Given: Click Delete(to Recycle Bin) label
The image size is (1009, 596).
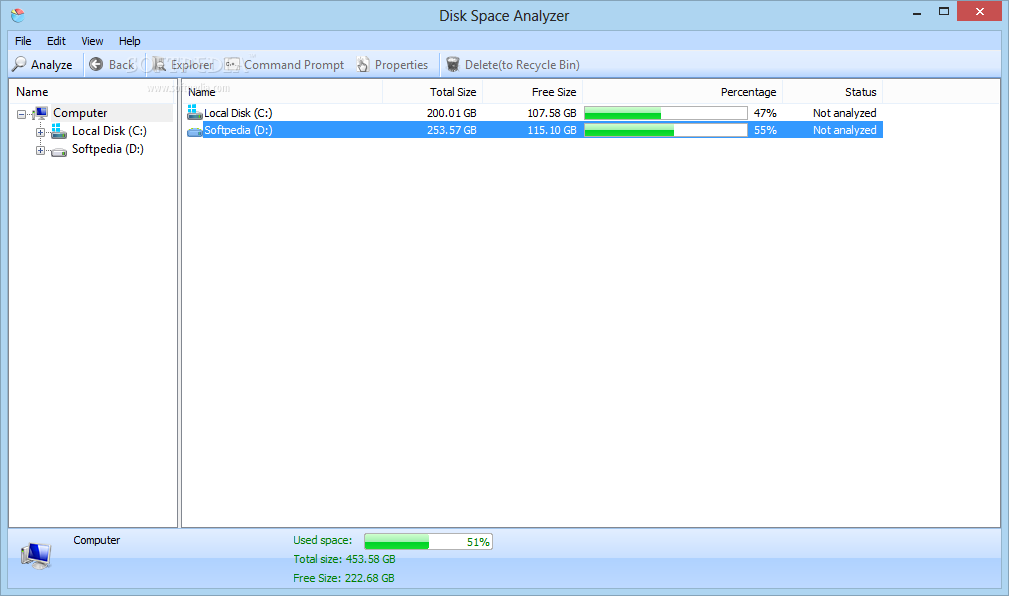Looking at the screenshot, I should pos(523,64).
